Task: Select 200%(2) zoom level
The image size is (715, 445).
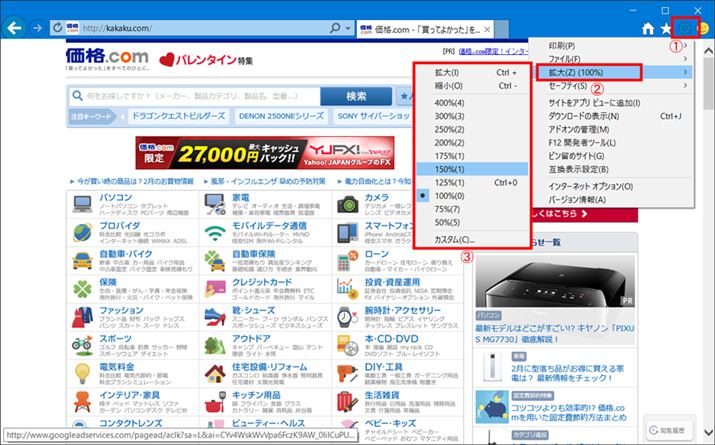Action: (472, 143)
